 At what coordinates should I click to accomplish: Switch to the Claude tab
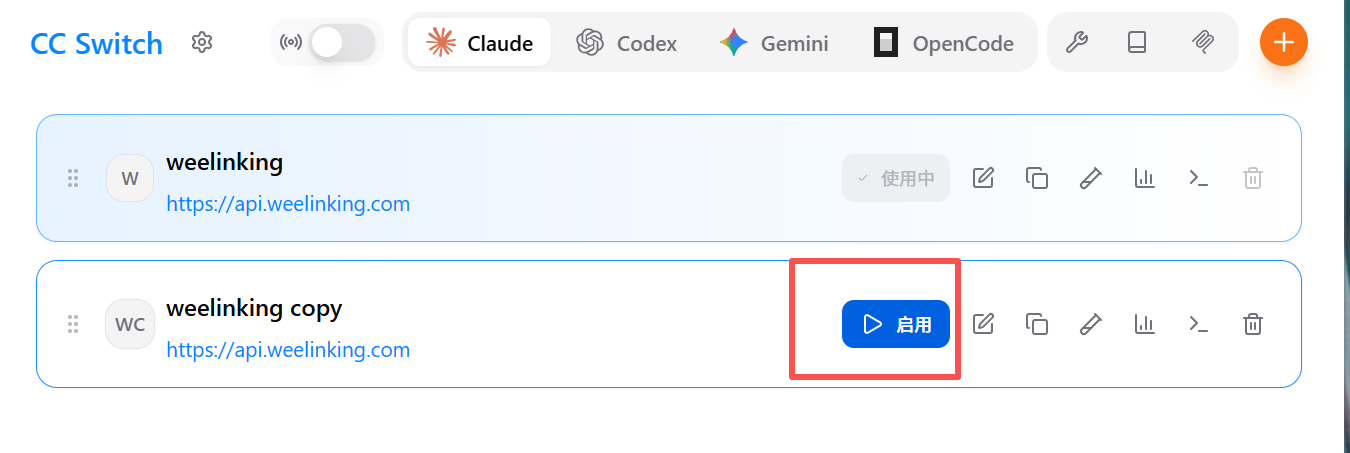click(x=480, y=43)
